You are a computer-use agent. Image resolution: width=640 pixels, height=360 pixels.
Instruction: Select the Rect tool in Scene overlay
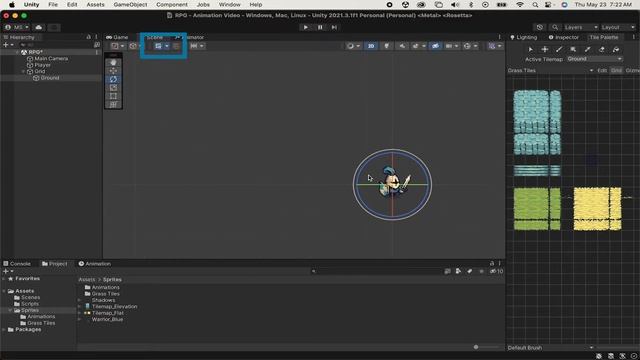click(113, 96)
